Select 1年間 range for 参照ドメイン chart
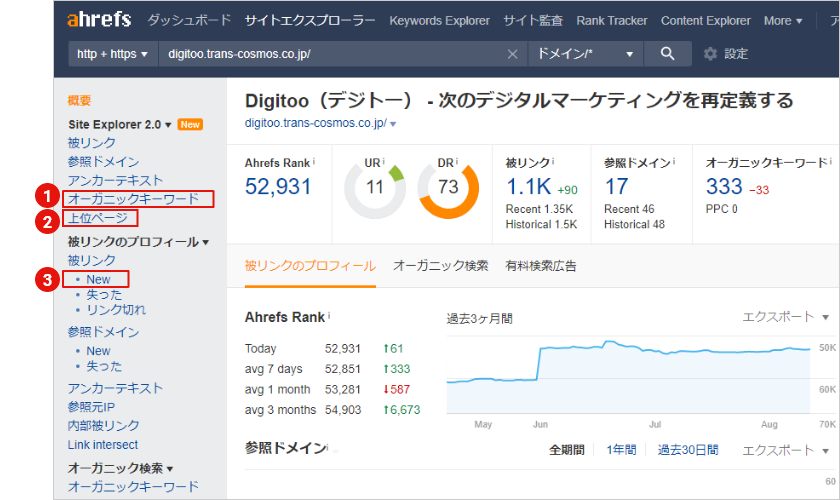840x500 pixels. (621, 450)
